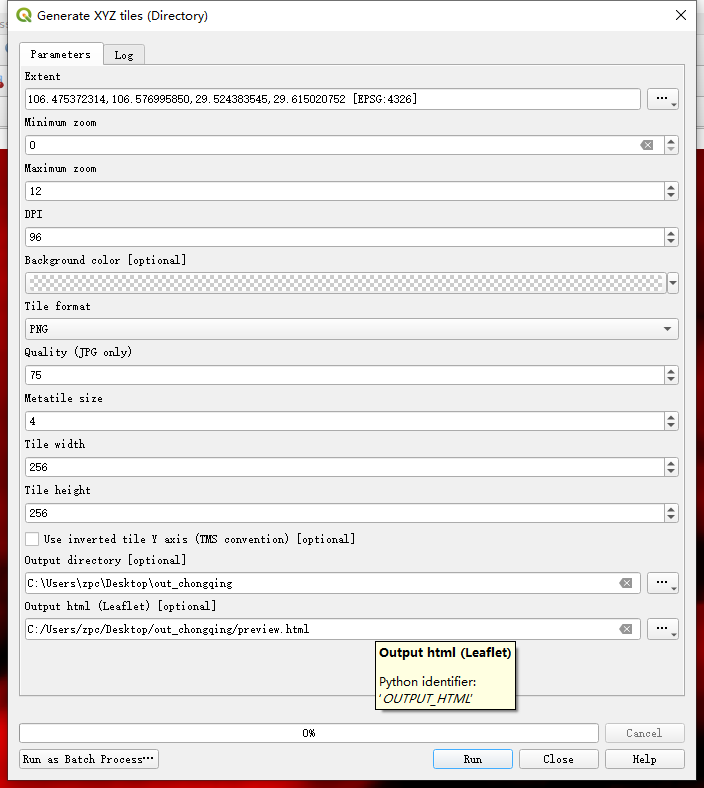
Task: Decrease the Minimum zoom value
Action: tap(671, 150)
